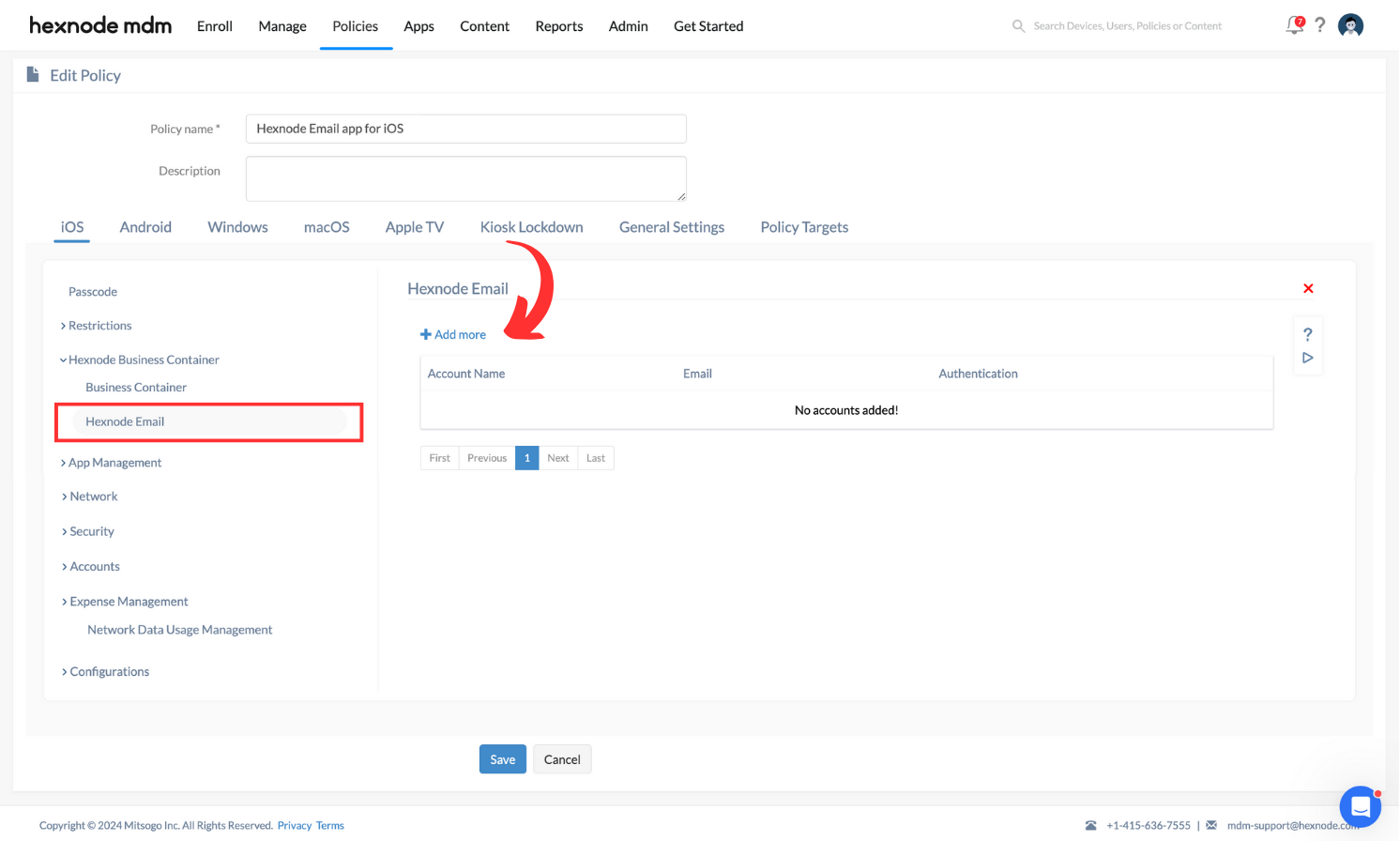Image resolution: width=1400 pixels, height=841 pixels.
Task: Collapse Hexnode Business Container section
Action: pos(140,359)
